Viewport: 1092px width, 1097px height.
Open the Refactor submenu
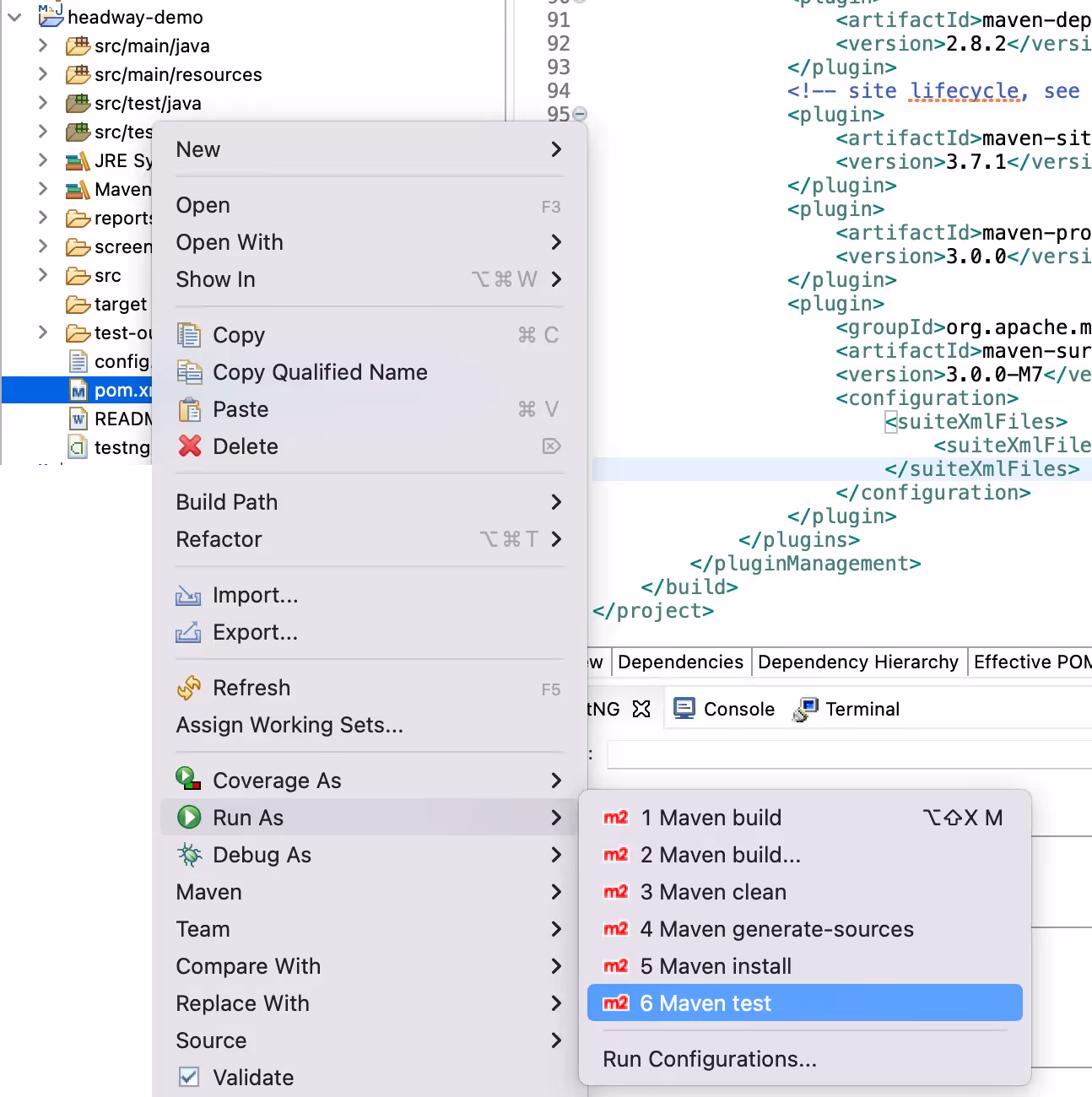click(x=369, y=539)
